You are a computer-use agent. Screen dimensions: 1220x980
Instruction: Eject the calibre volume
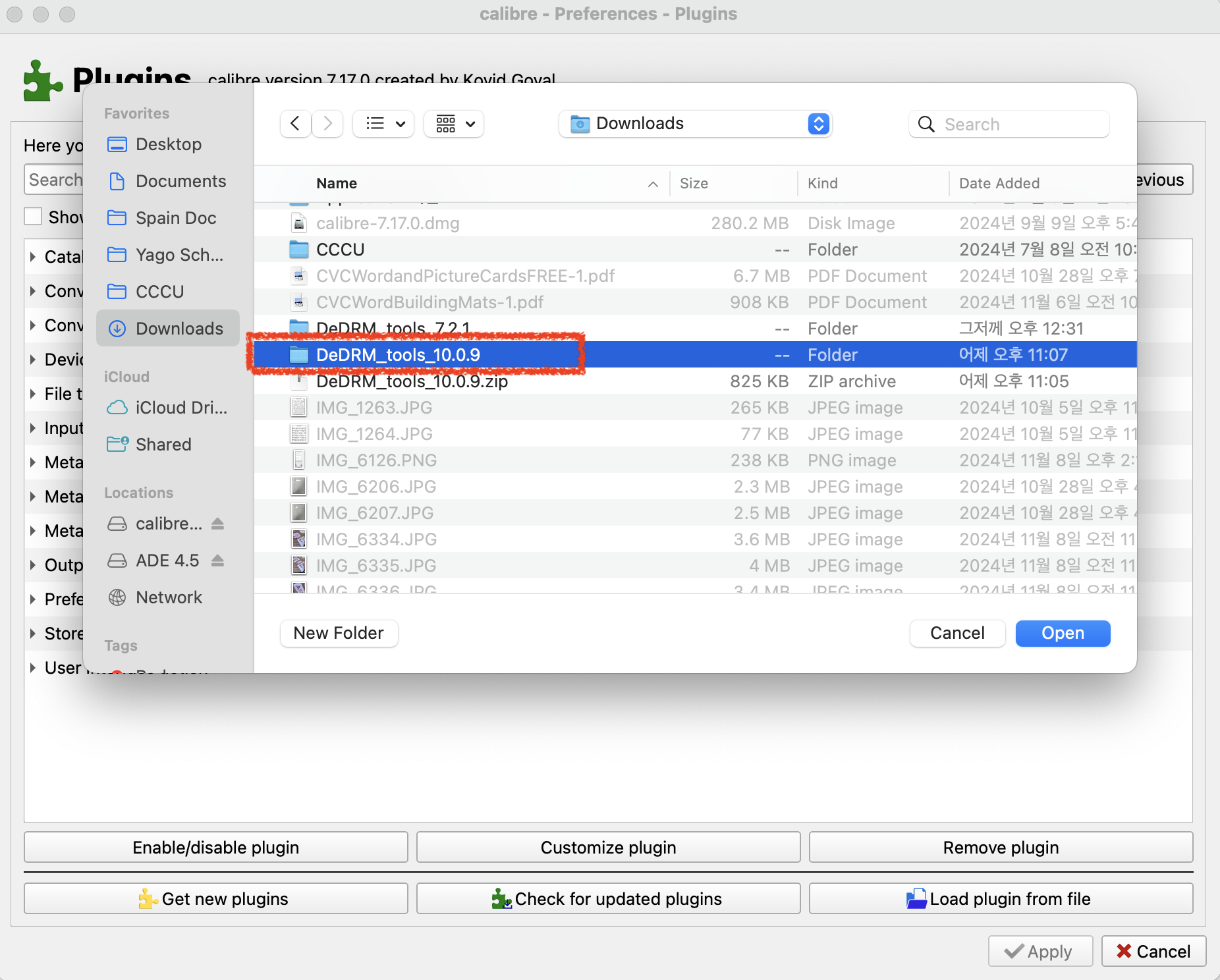tap(218, 524)
